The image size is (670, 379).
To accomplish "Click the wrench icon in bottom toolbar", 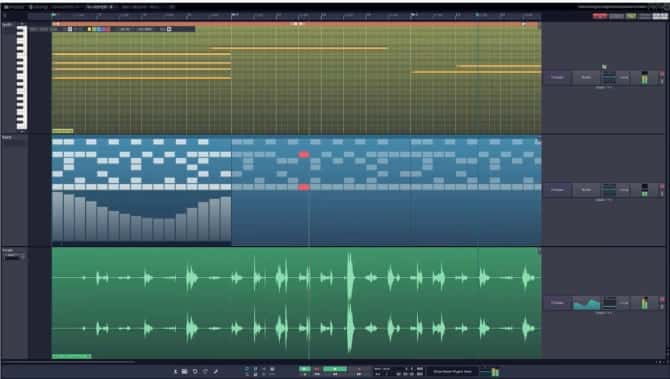I will pos(216,371).
